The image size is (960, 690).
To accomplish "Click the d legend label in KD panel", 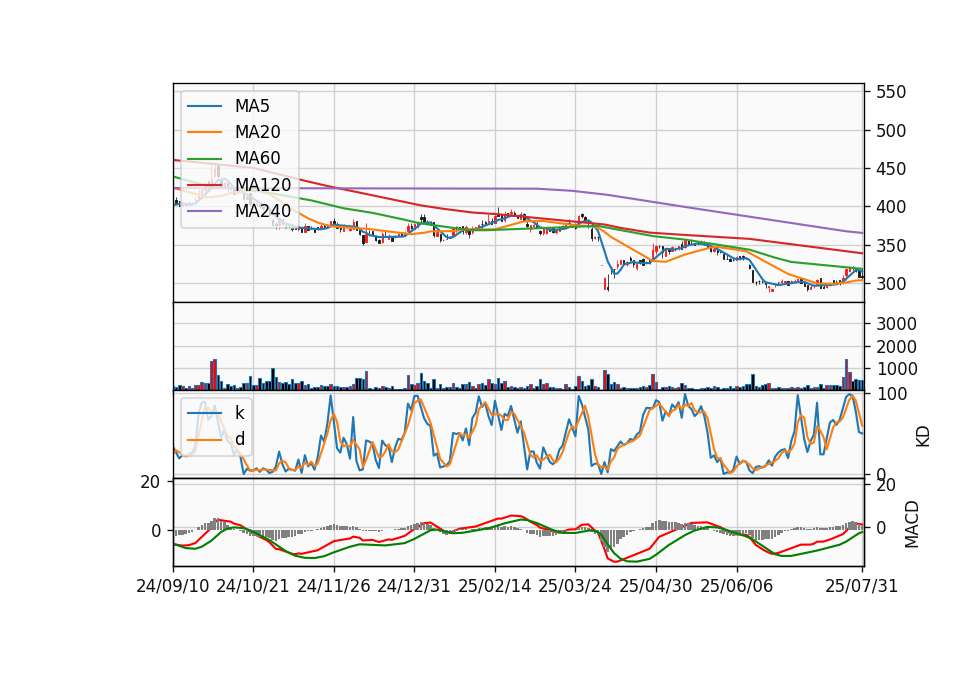I will [239, 438].
